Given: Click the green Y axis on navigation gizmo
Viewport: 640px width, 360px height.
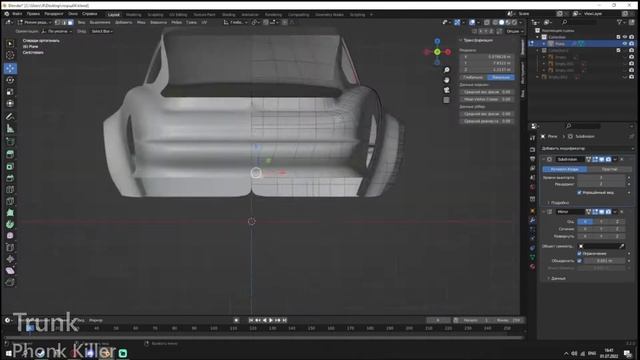Looking at the screenshot, I should point(437,52).
